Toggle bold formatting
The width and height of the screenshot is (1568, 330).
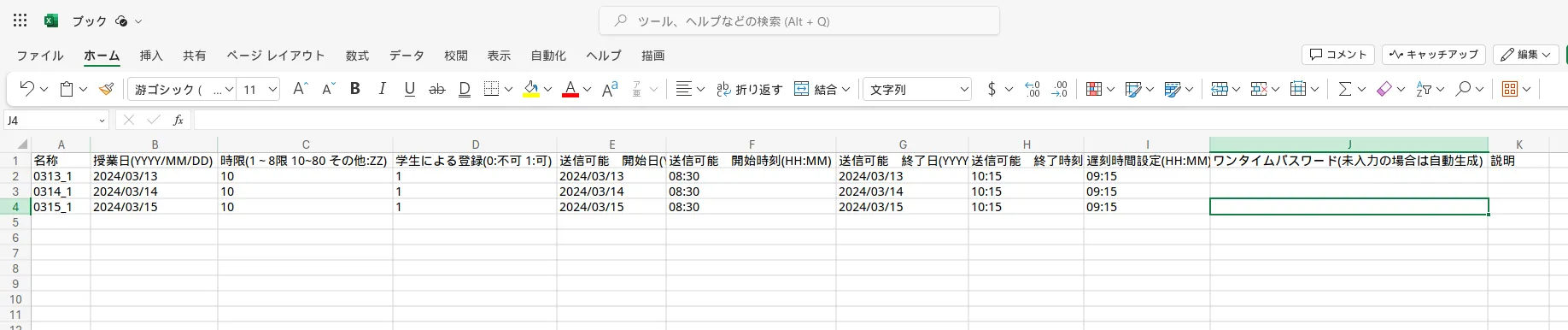pyautogui.click(x=355, y=89)
